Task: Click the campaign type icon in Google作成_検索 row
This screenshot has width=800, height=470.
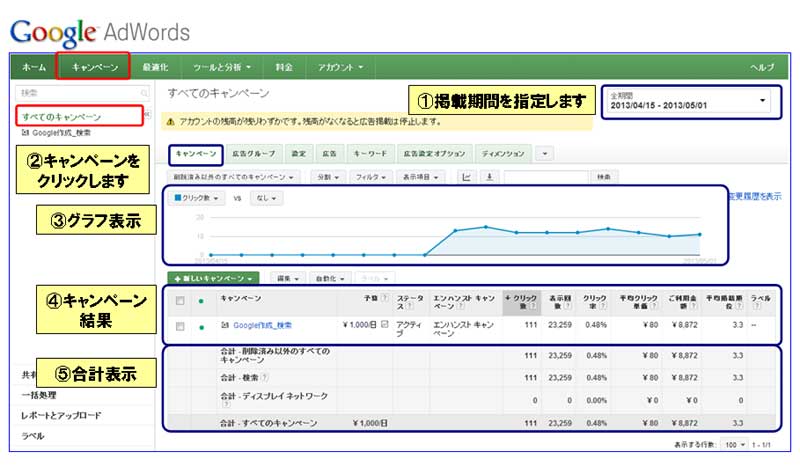Action: tap(225, 325)
